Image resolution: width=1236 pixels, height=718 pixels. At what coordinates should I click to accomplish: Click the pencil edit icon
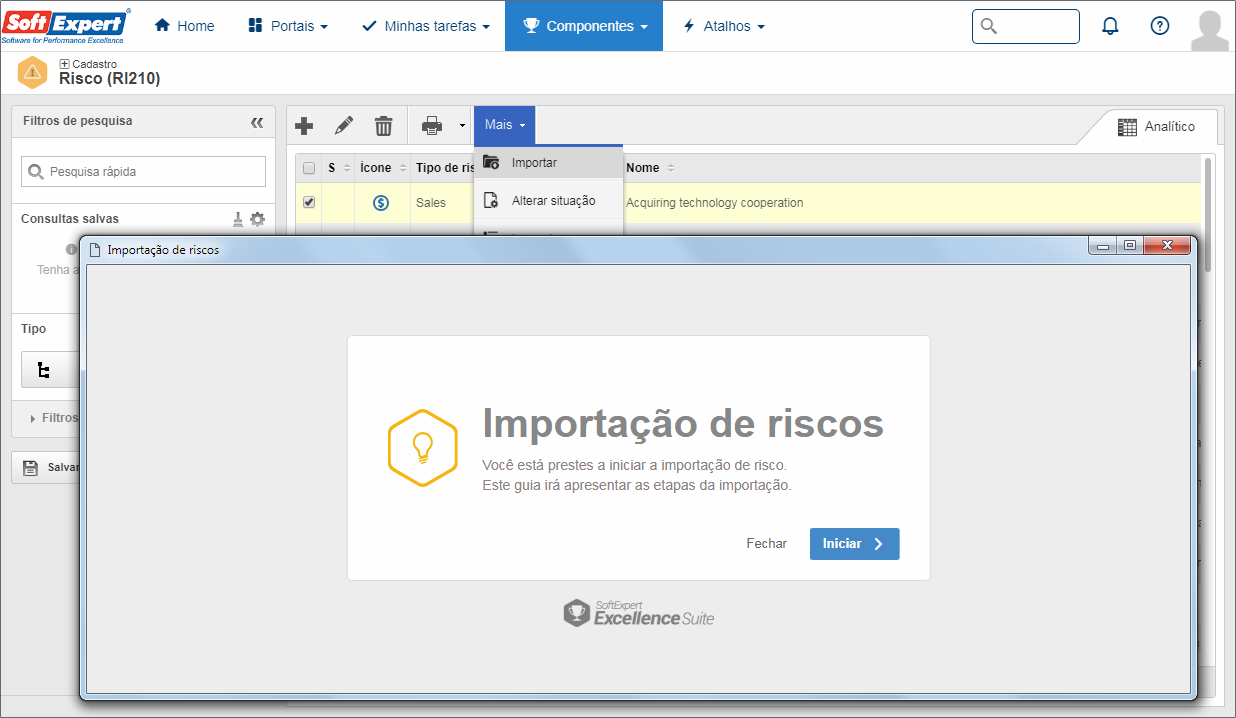344,125
